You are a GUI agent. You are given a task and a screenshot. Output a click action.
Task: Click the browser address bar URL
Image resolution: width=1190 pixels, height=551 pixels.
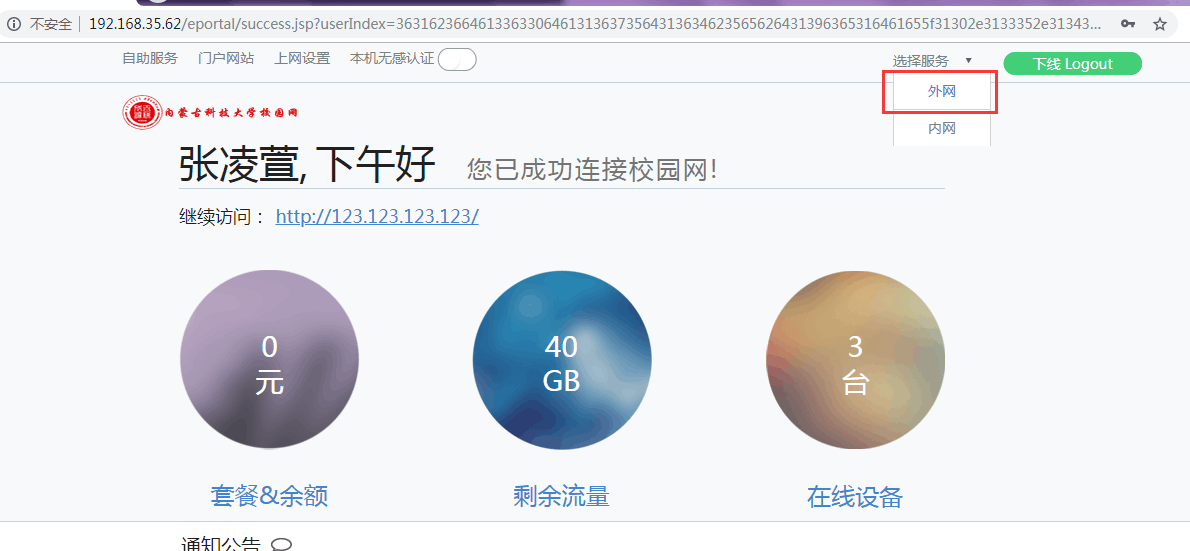(x=596, y=24)
